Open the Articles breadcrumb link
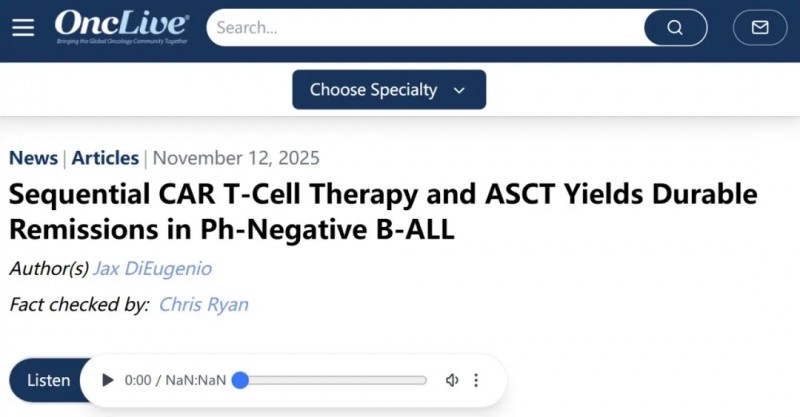800x417 pixels. pos(105,157)
